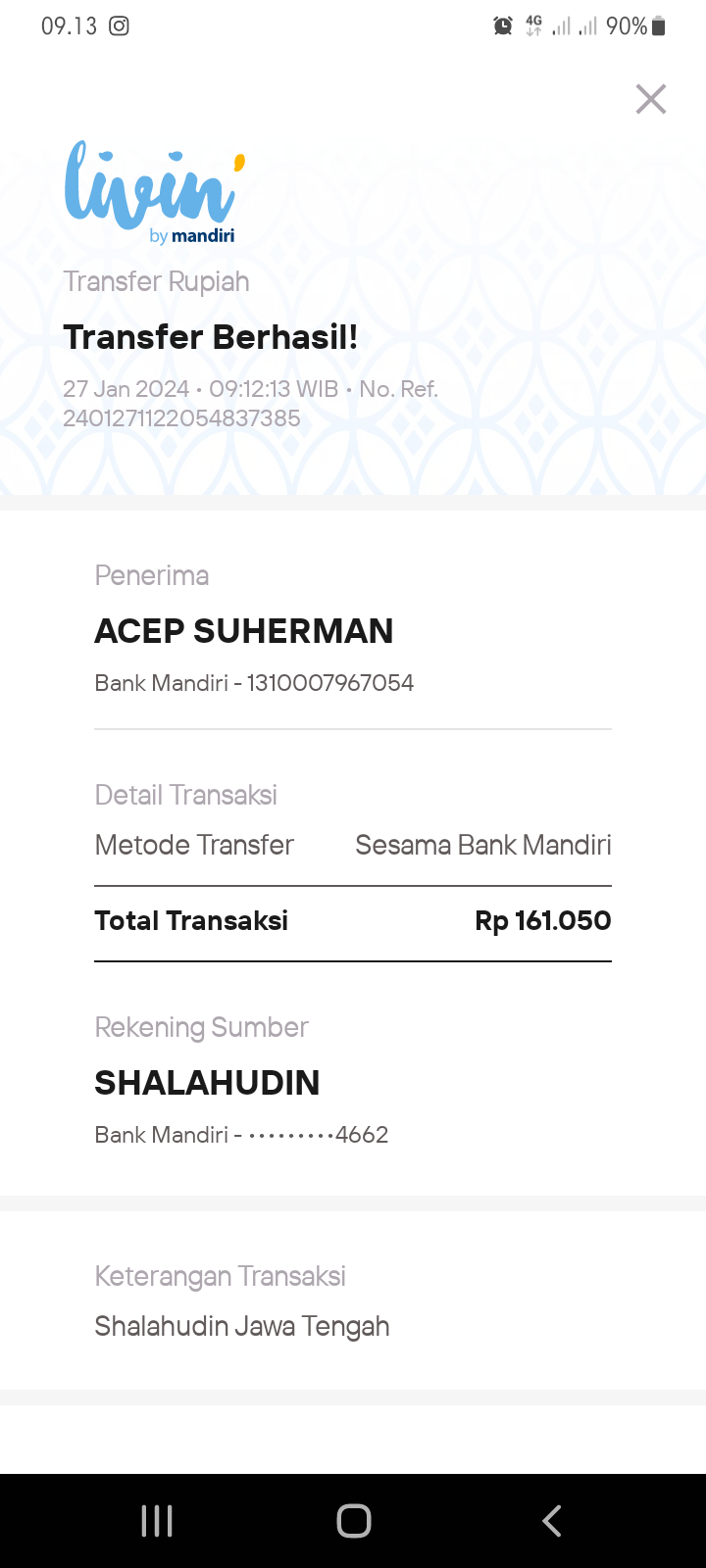
Task: Tap the recipient name ACEP SUHERMAN
Action: pyautogui.click(x=244, y=631)
